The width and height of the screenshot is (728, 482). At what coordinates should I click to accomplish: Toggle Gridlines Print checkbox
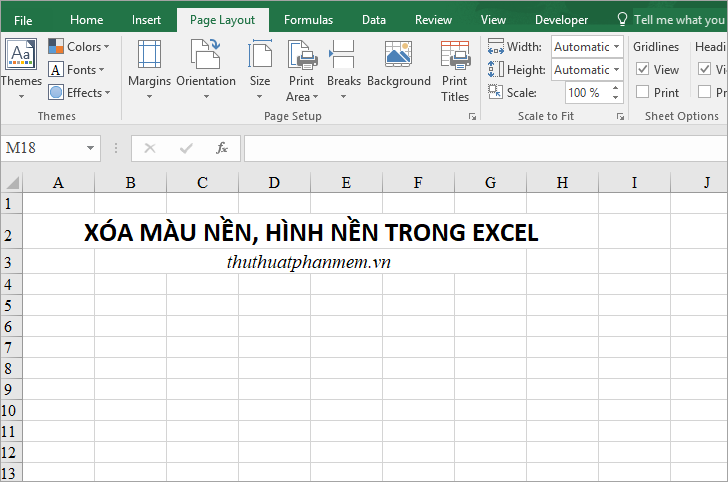click(643, 92)
